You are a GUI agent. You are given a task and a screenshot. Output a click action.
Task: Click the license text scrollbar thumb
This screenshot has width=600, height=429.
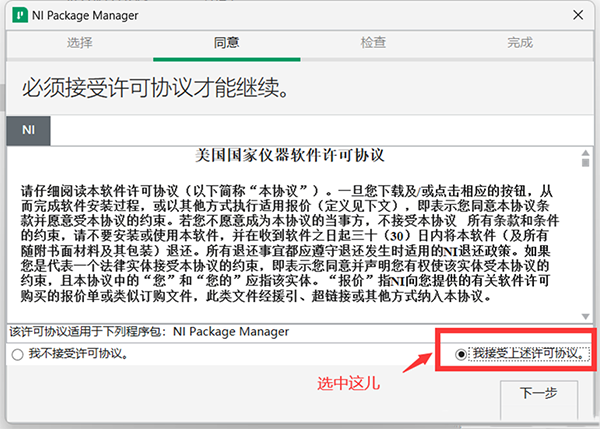585,163
